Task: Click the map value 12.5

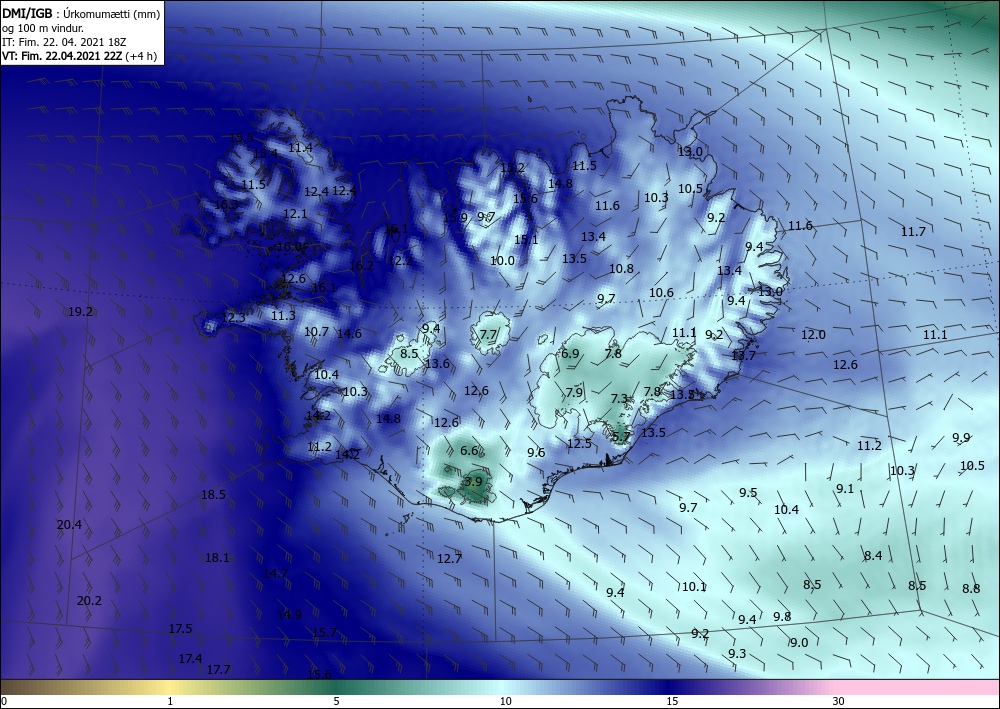Action: coord(579,443)
